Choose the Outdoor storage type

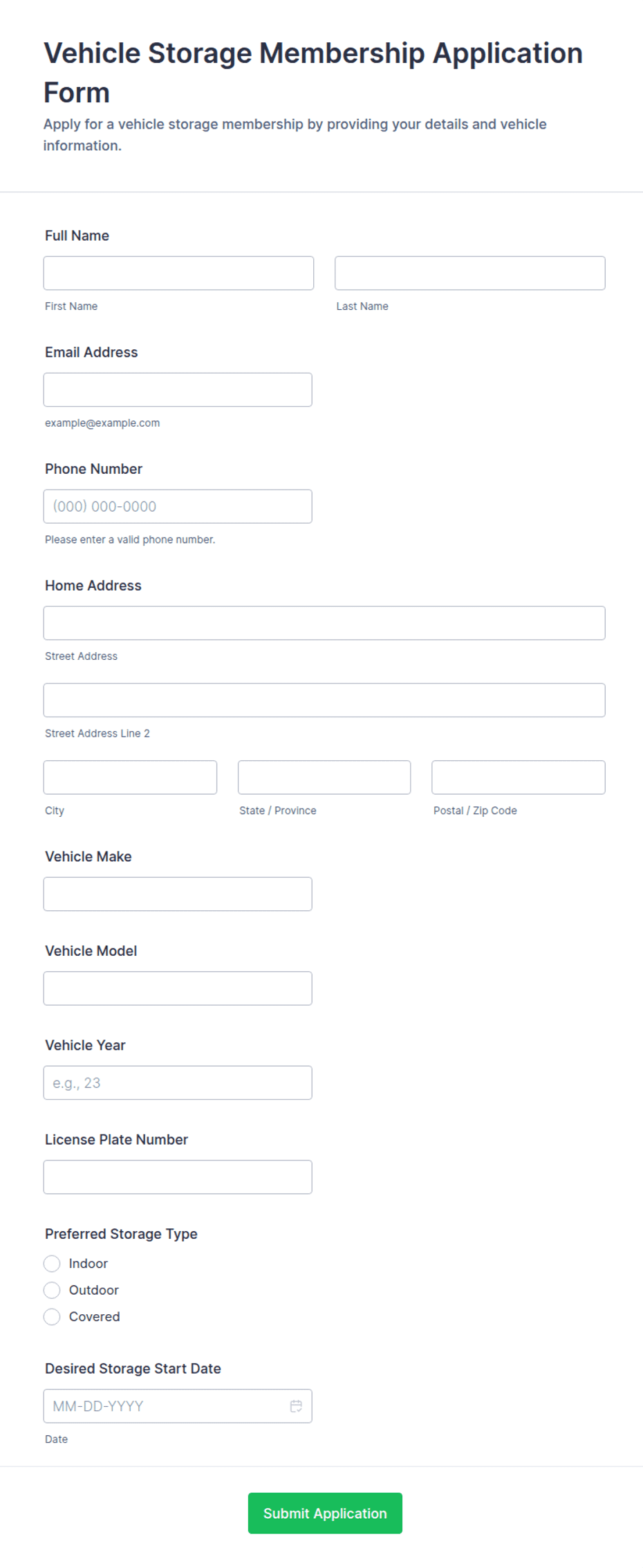click(52, 1289)
